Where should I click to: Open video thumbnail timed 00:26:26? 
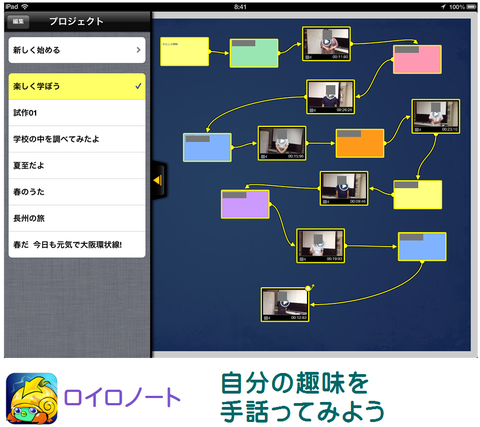click(x=330, y=97)
